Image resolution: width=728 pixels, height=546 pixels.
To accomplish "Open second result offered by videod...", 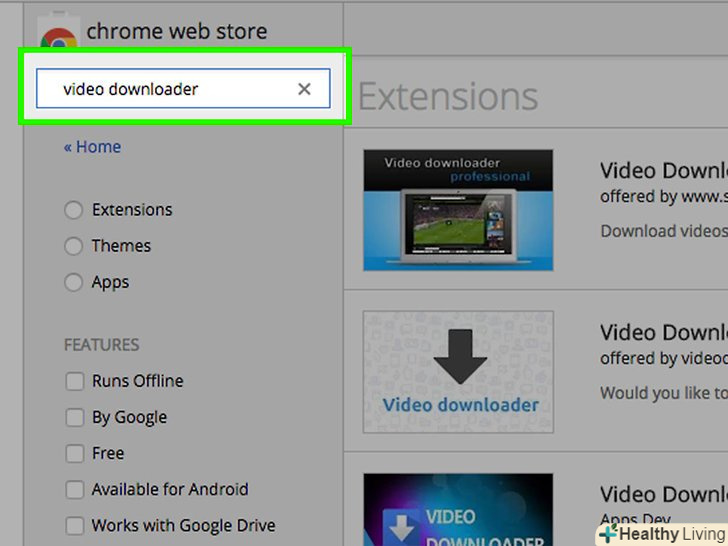I will coord(664,332).
